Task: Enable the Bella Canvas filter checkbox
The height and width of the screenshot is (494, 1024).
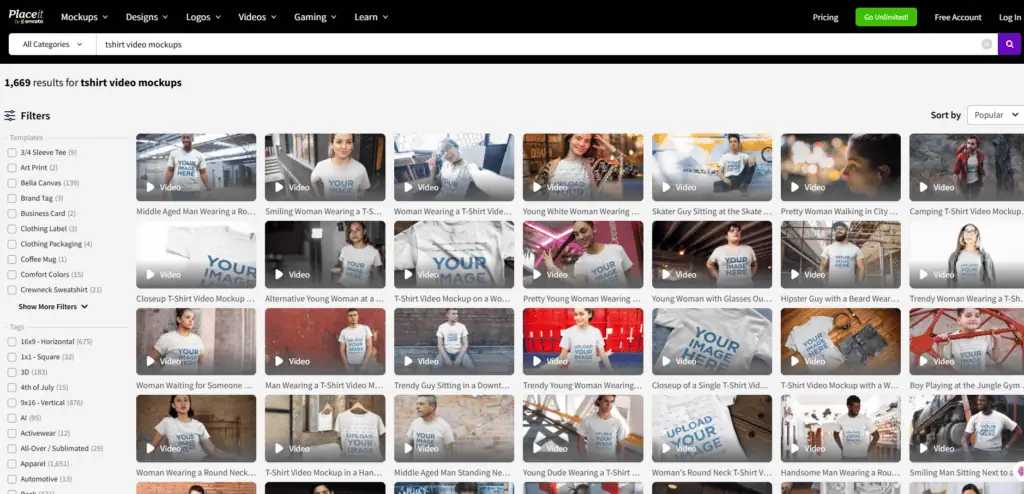Action: (12, 183)
